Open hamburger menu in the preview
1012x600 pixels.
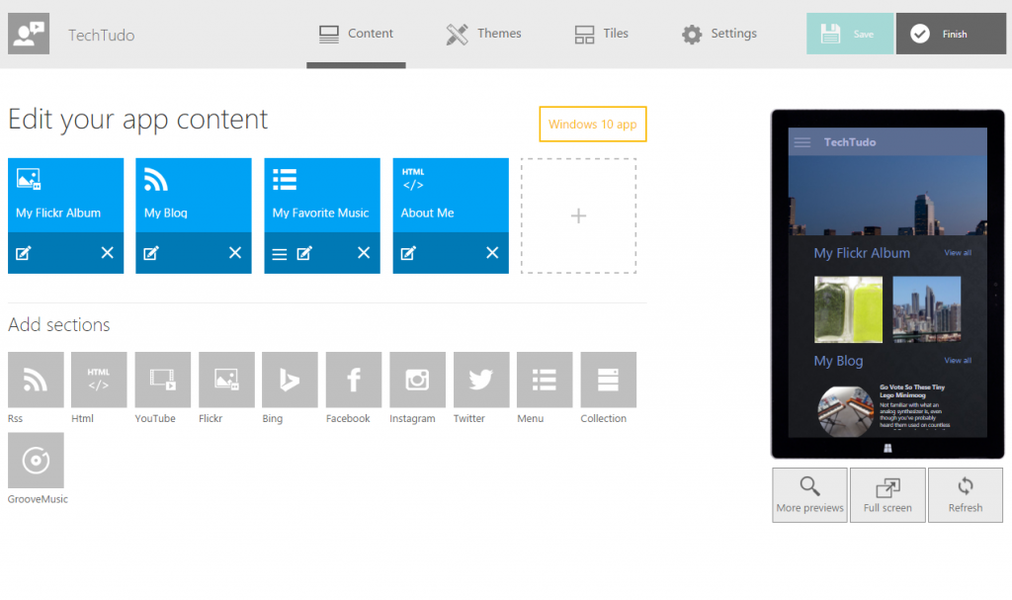pos(802,142)
